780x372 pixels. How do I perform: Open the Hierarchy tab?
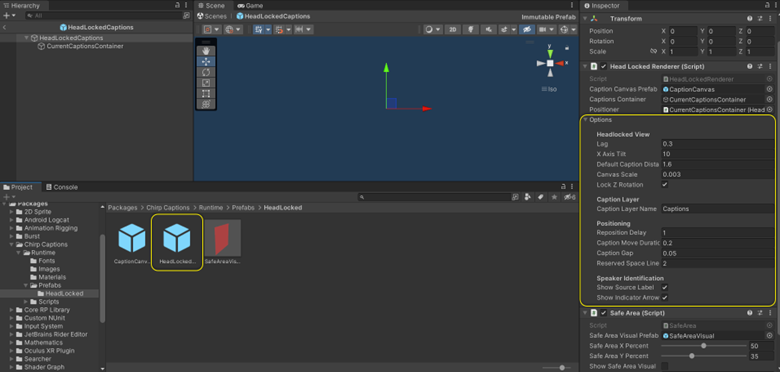tap(22, 6)
